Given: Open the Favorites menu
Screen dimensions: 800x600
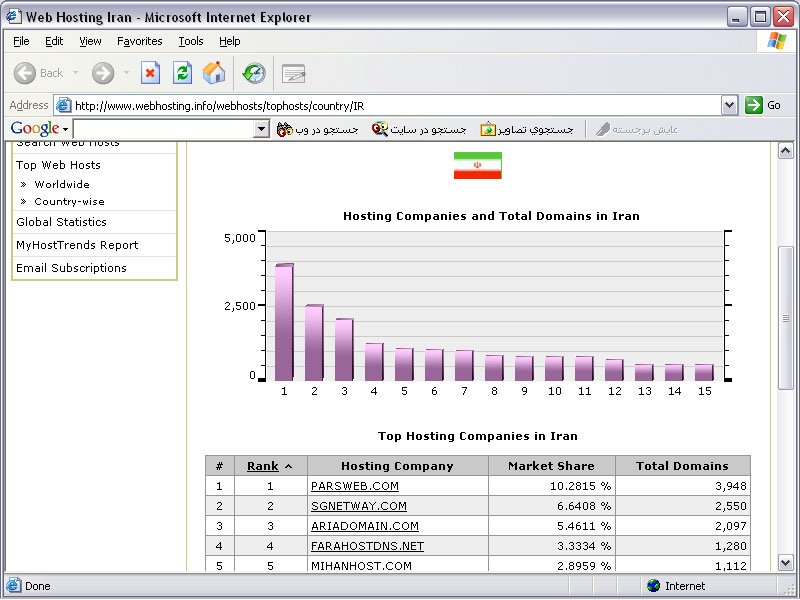Looking at the screenshot, I should 139,41.
